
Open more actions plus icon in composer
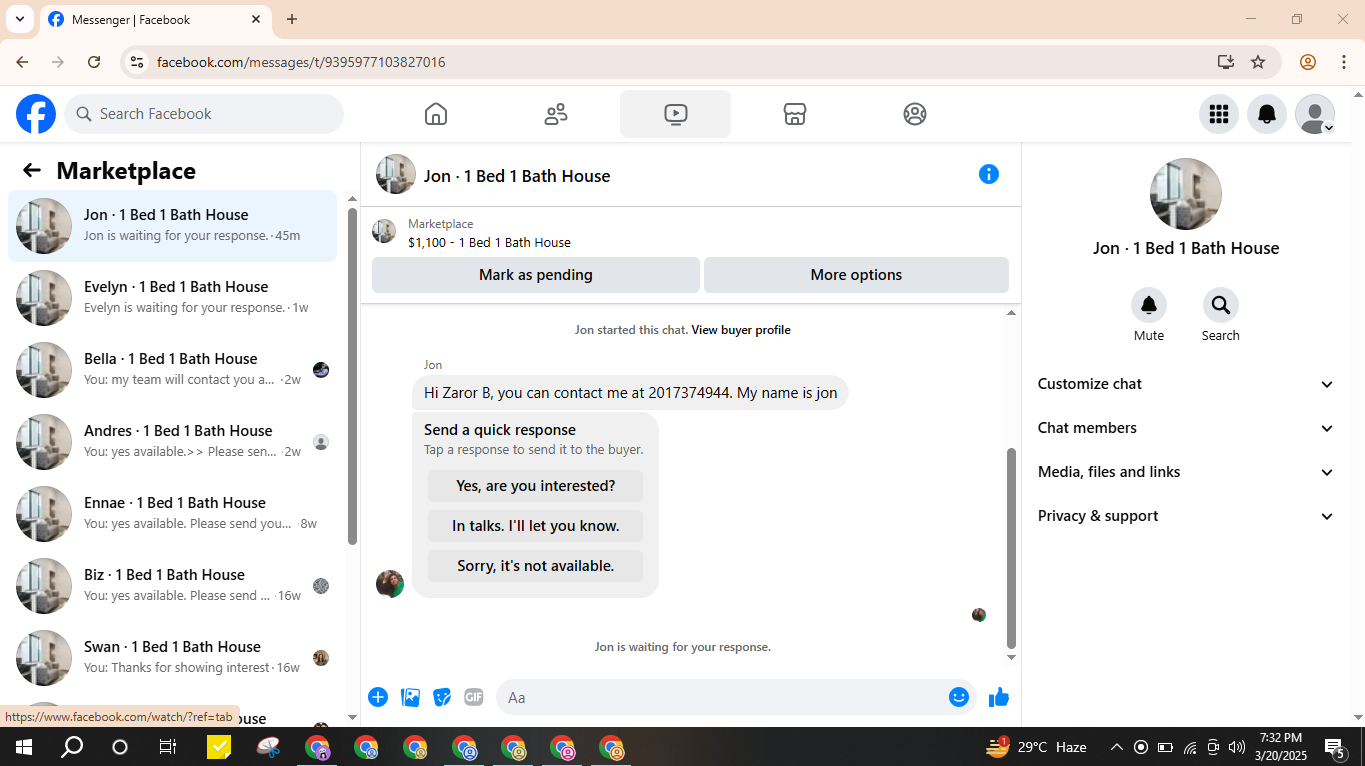click(x=378, y=697)
